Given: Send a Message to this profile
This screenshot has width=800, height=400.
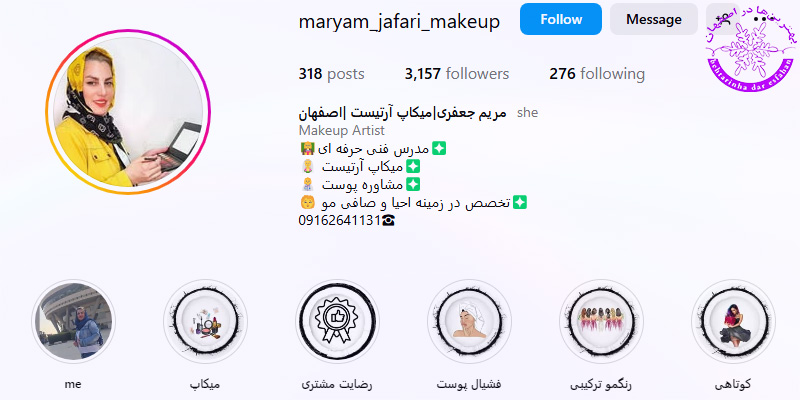Looking at the screenshot, I should click(654, 19).
